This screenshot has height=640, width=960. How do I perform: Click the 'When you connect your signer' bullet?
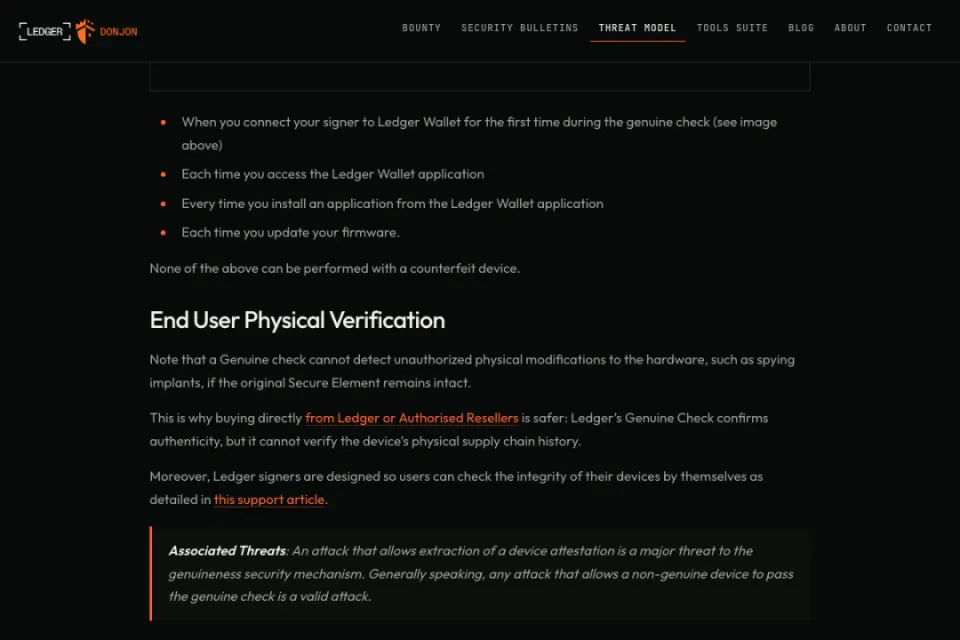(x=479, y=134)
